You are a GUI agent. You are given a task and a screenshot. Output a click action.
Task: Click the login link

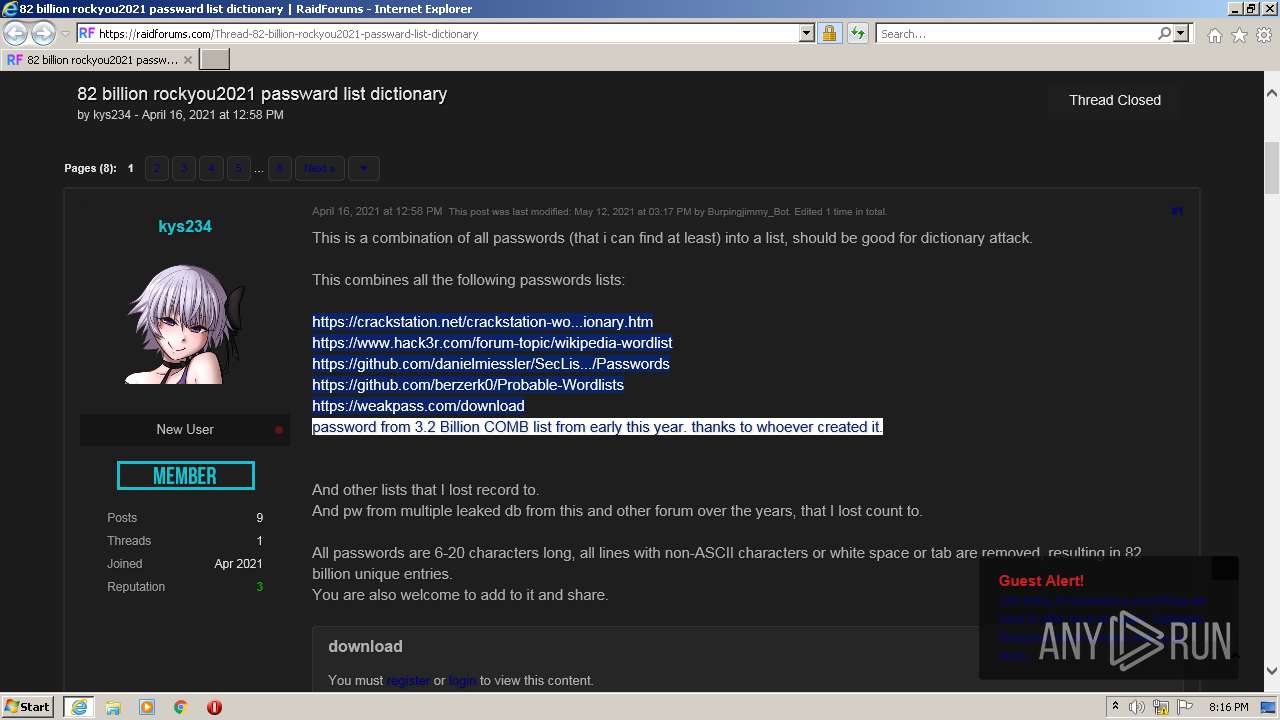click(x=462, y=681)
